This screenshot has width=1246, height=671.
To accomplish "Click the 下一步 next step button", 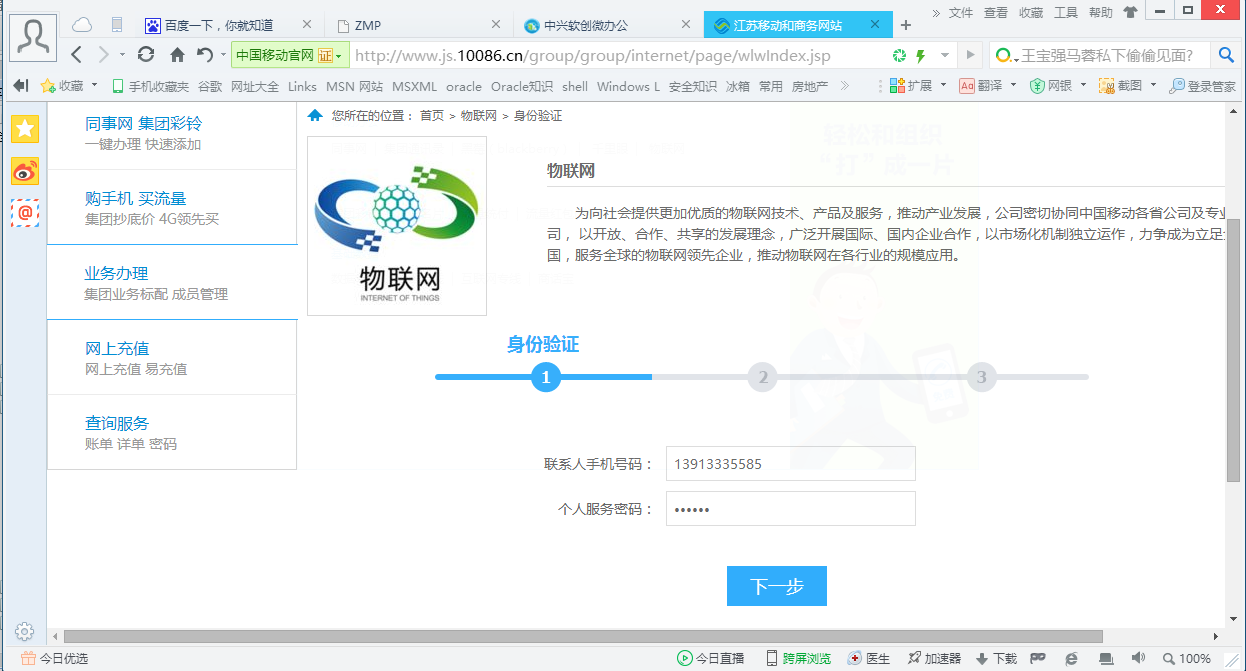I will tap(777, 586).
